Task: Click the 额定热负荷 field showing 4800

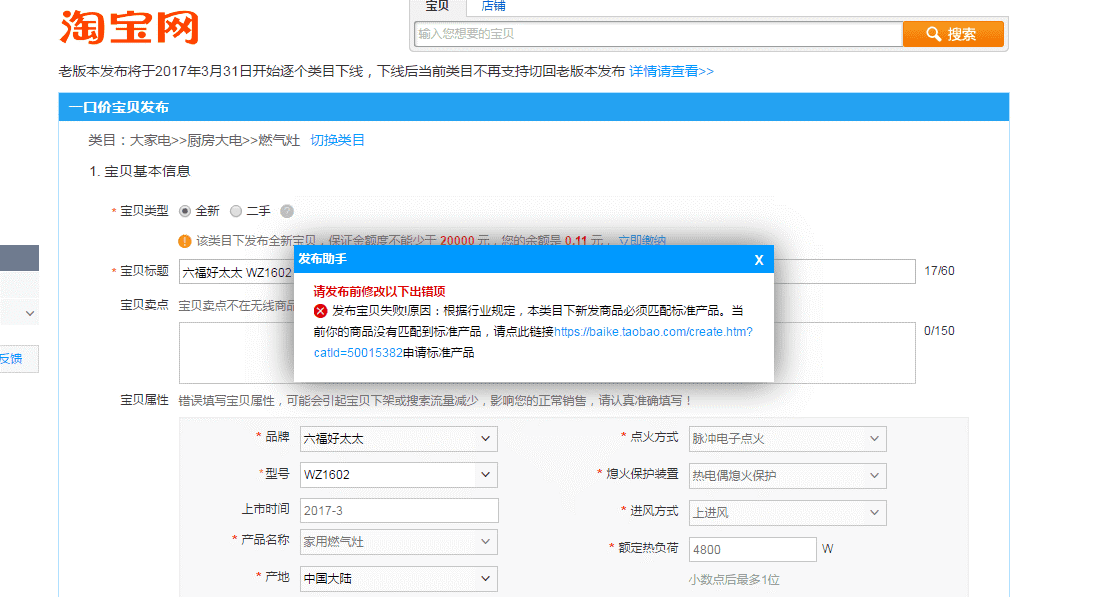Action: pos(752,549)
